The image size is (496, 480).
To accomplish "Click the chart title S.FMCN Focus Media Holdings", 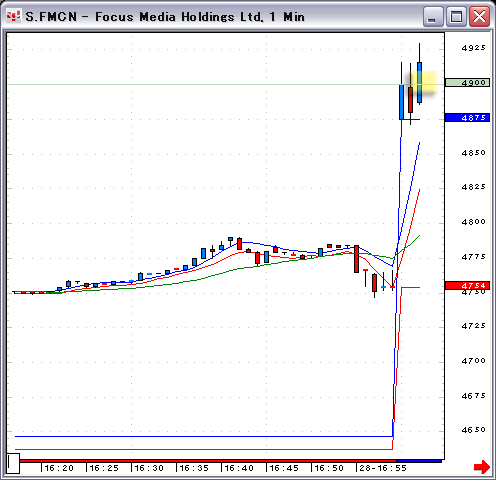I will (165, 17).
